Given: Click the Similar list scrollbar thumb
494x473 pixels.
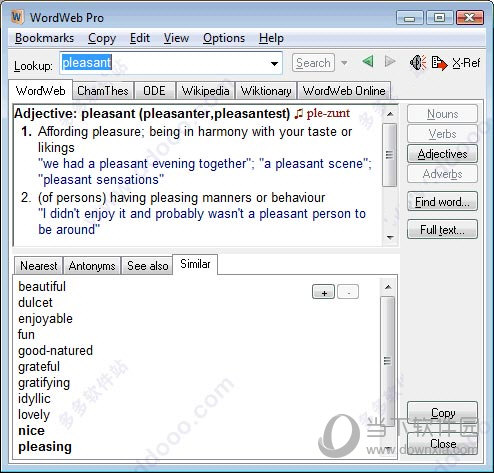Looking at the screenshot, I should click(387, 361).
